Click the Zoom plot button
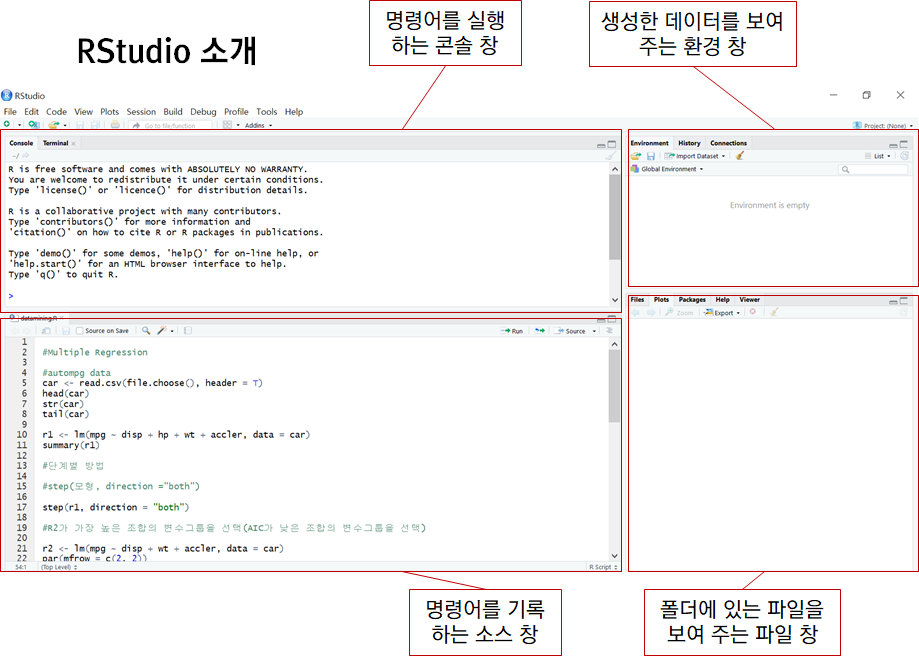 (x=679, y=312)
